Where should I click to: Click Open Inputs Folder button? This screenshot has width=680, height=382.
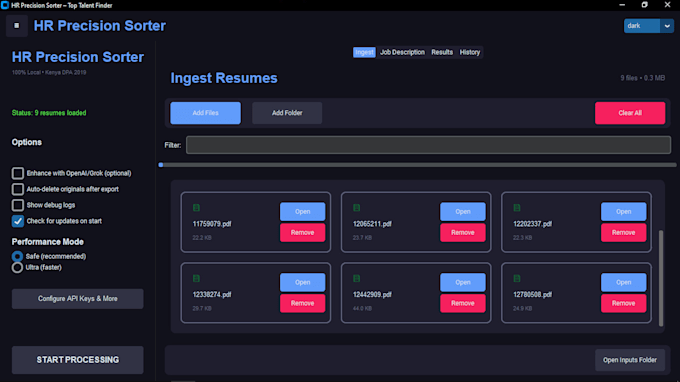[x=630, y=360]
